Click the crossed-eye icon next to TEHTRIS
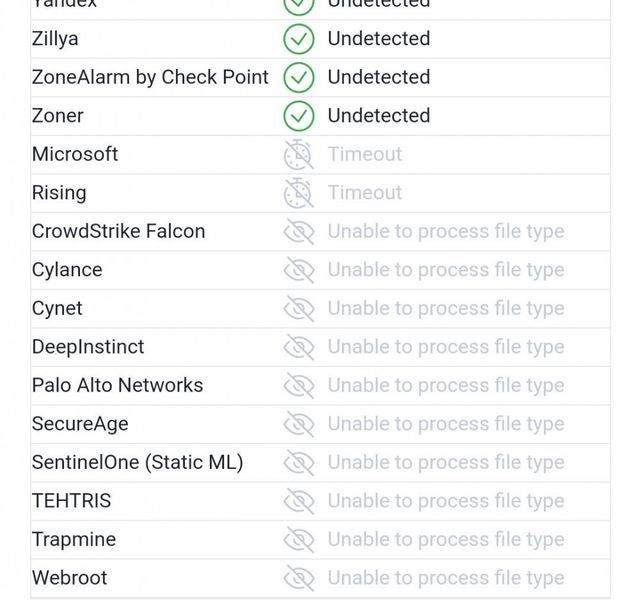This screenshot has width=640, height=605. click(x=298, y=501)
